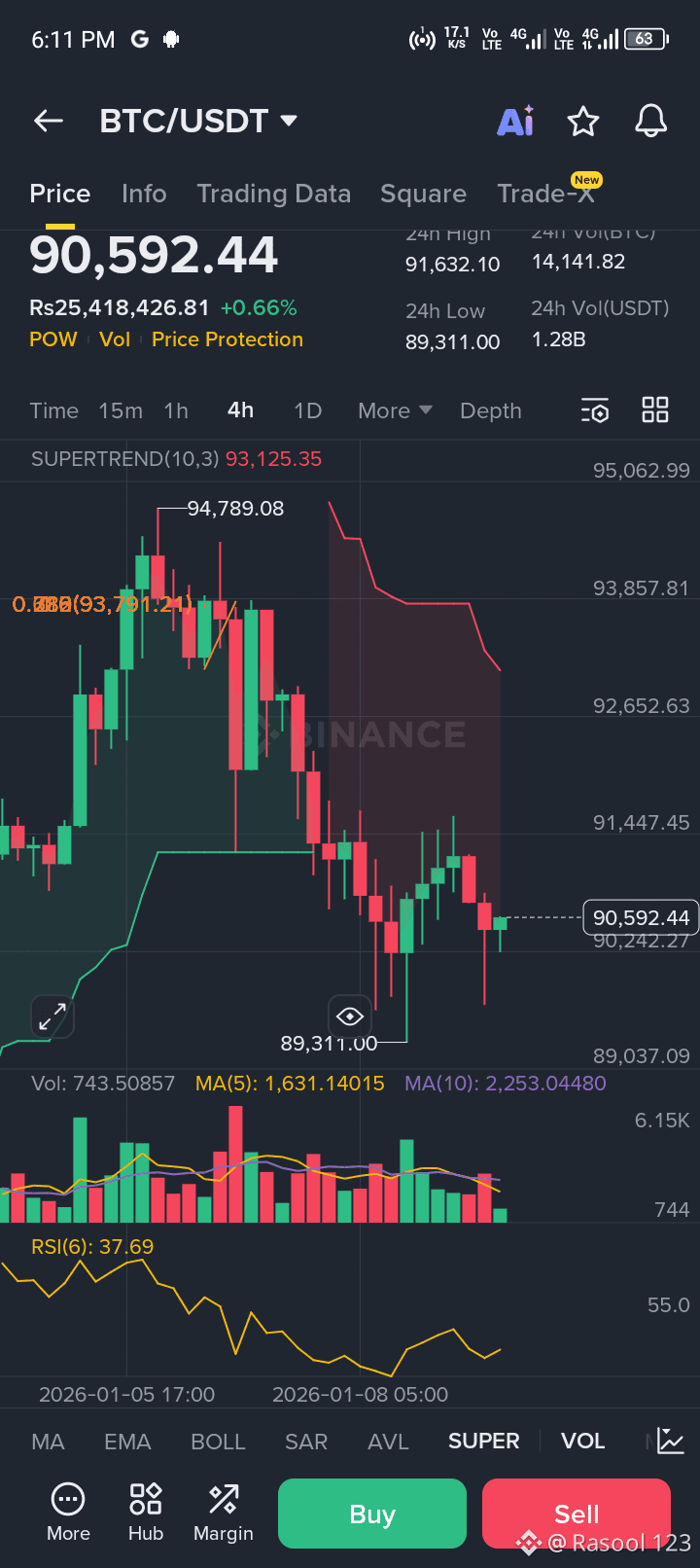Tap the RSI(6): 37.69 label

tap(92, 1246)
